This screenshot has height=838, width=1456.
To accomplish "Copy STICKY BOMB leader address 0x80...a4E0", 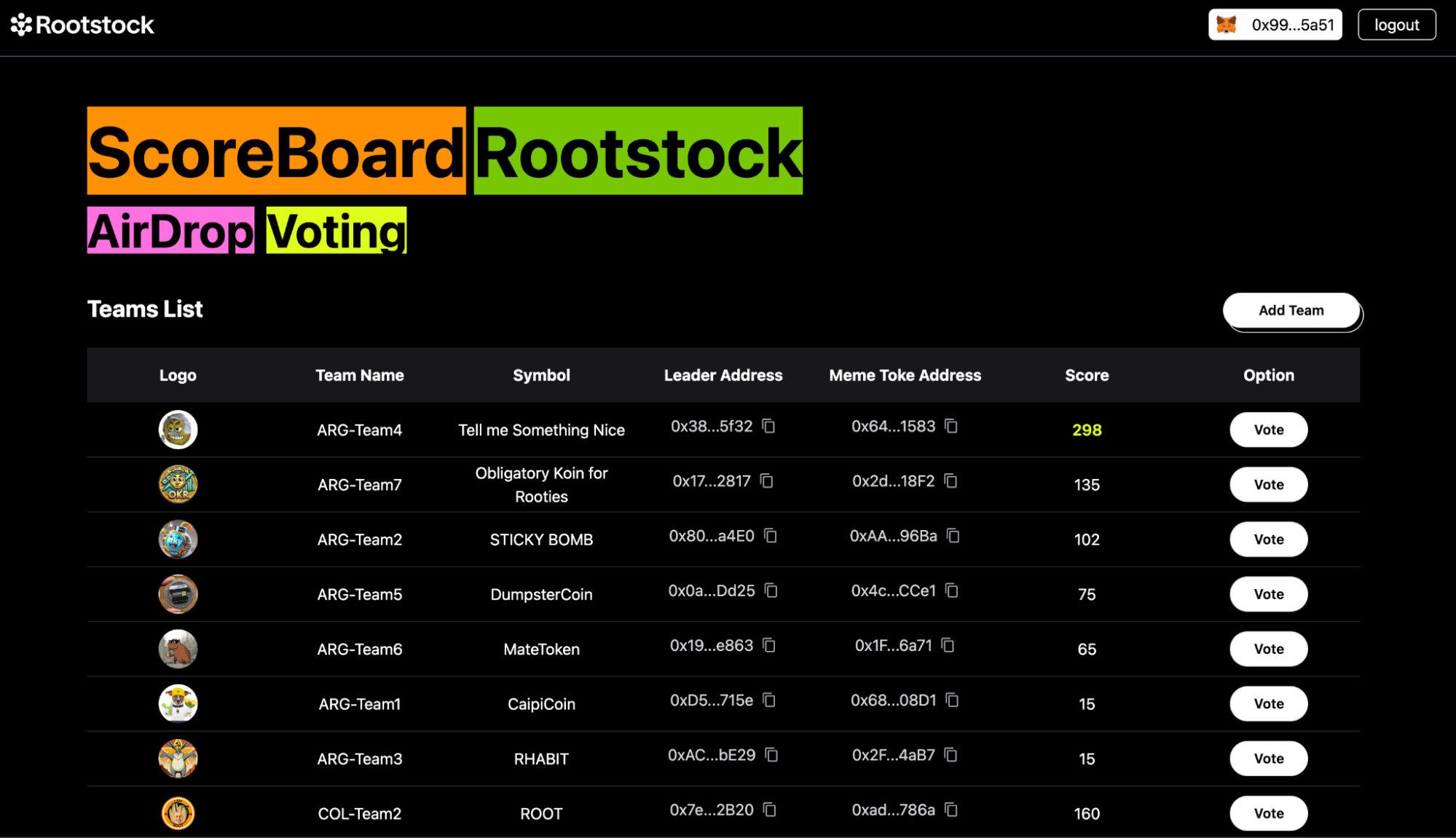I will (771, 536).
